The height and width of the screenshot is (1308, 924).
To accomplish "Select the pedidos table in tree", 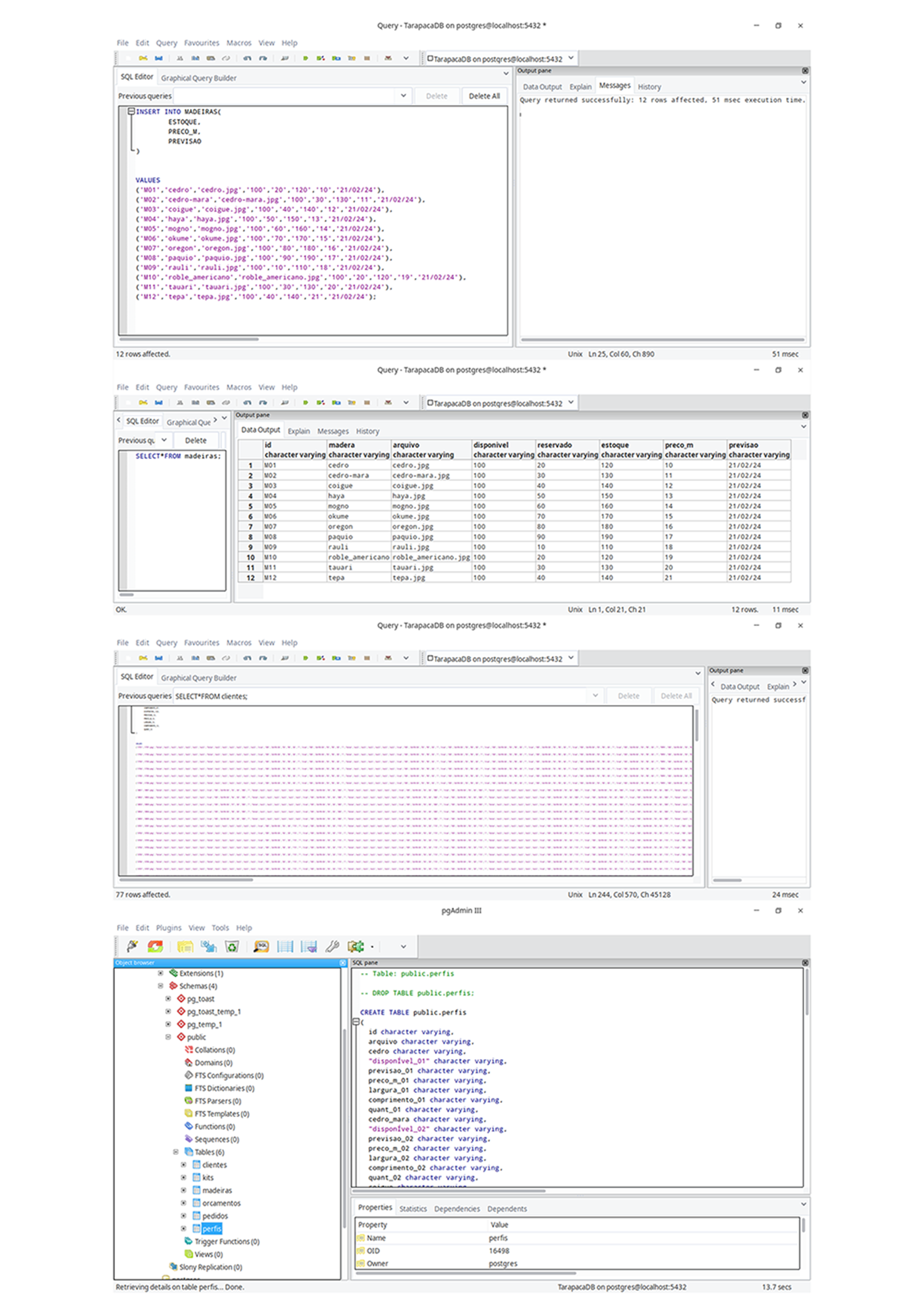I will [215, 1216].
